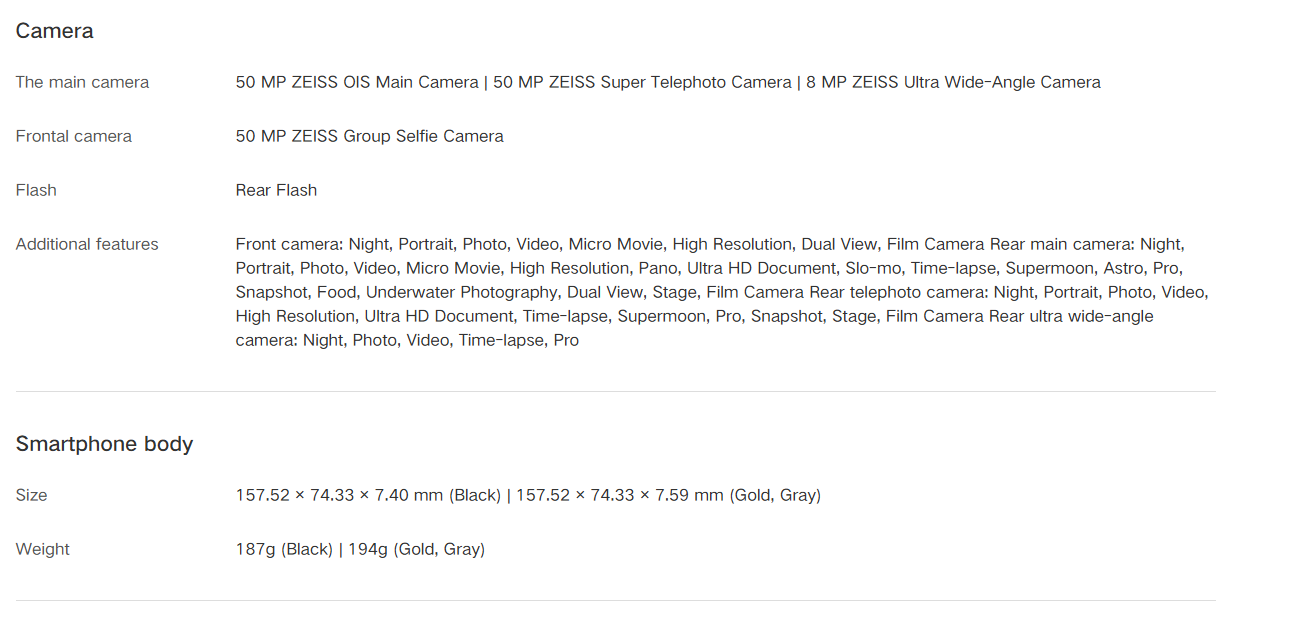
Task: Click 'Slo-mo' in the features paragraph
Action: [x=872, y=268]
